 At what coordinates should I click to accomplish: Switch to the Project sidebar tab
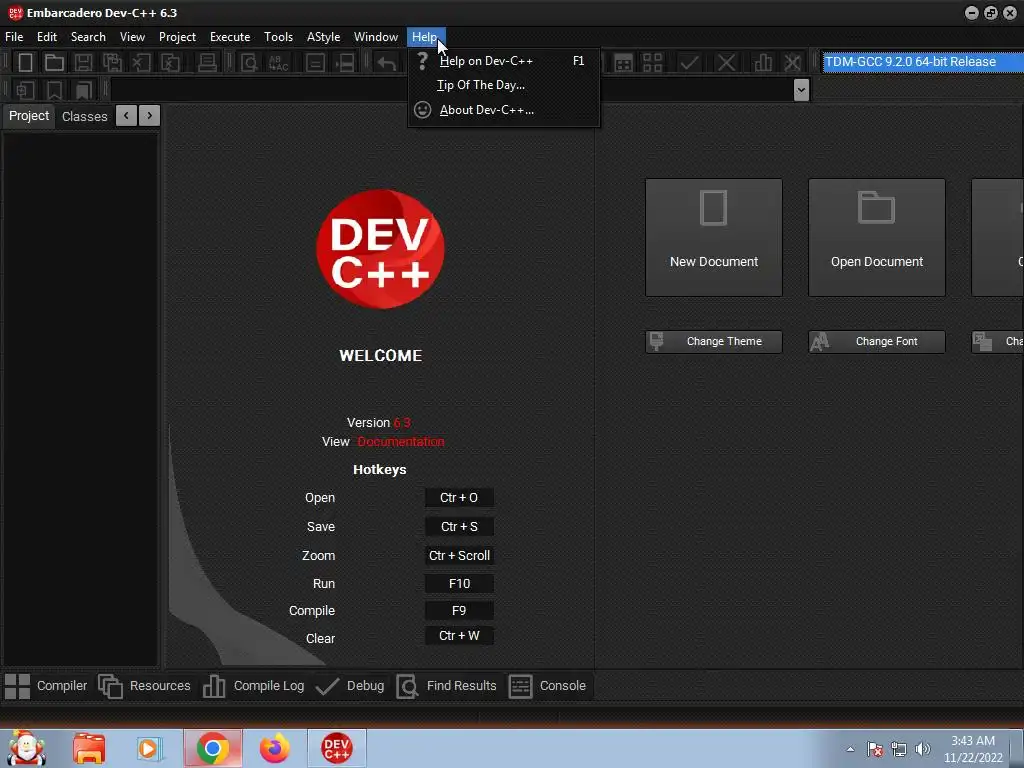click(29, 116)
